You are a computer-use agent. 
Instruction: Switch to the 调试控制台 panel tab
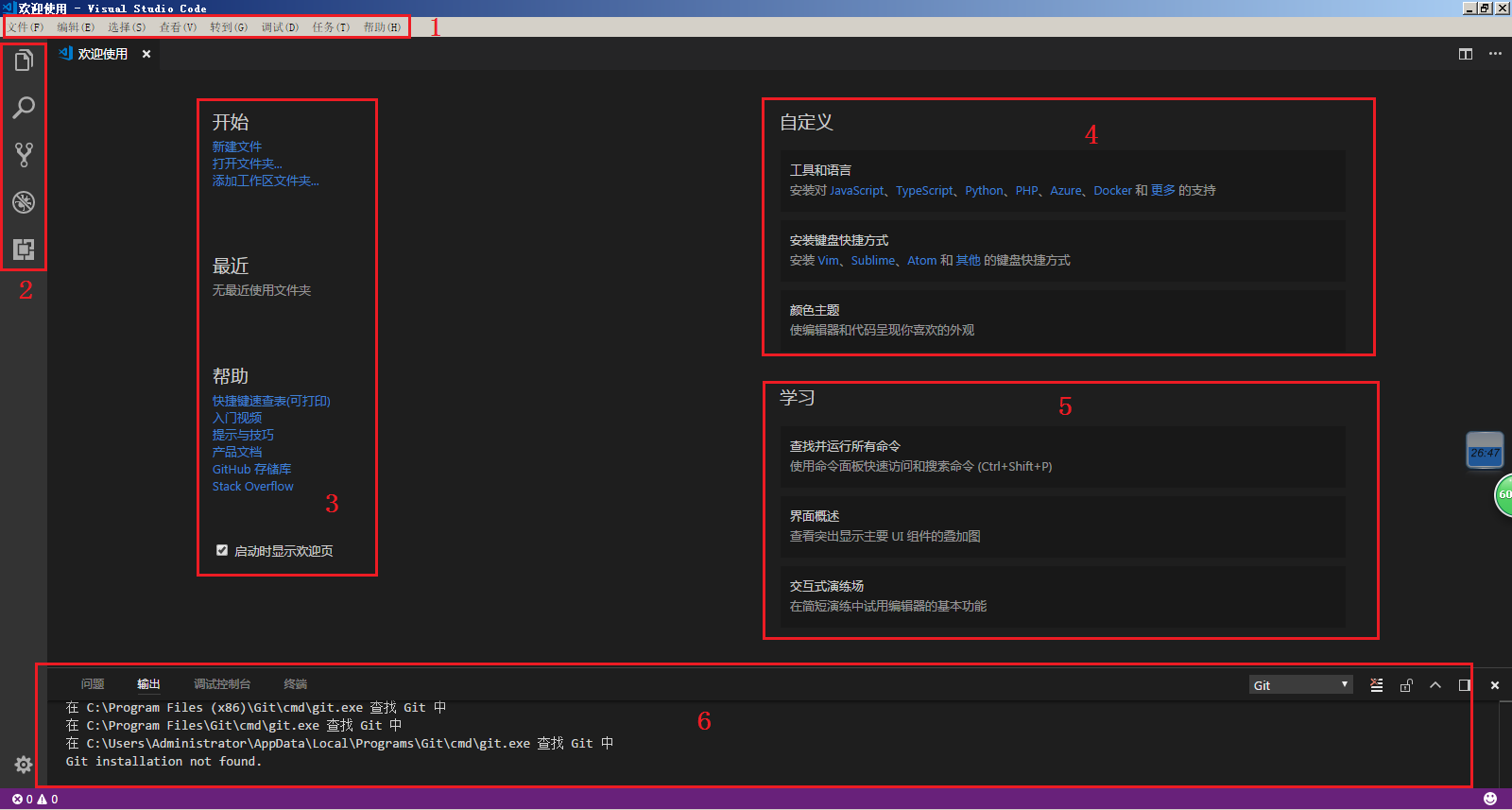pyautogui.click(x=222, y=684)
